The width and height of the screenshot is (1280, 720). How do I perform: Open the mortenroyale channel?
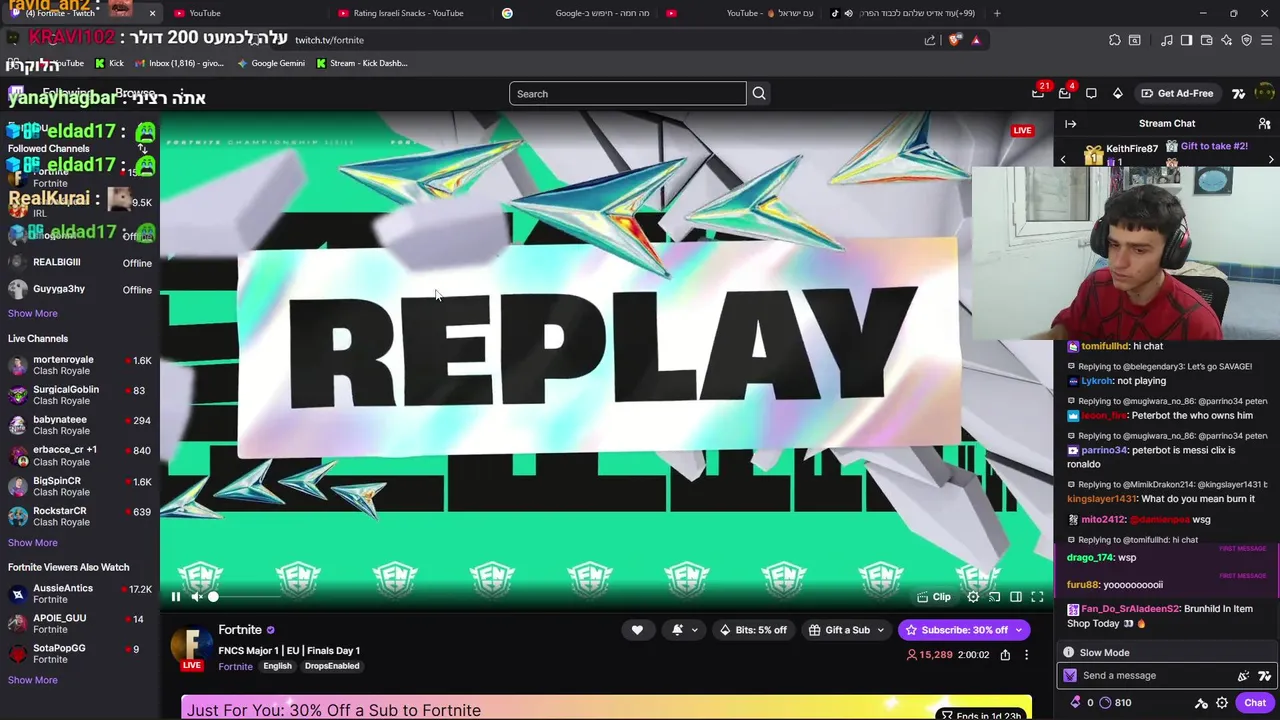80,365
